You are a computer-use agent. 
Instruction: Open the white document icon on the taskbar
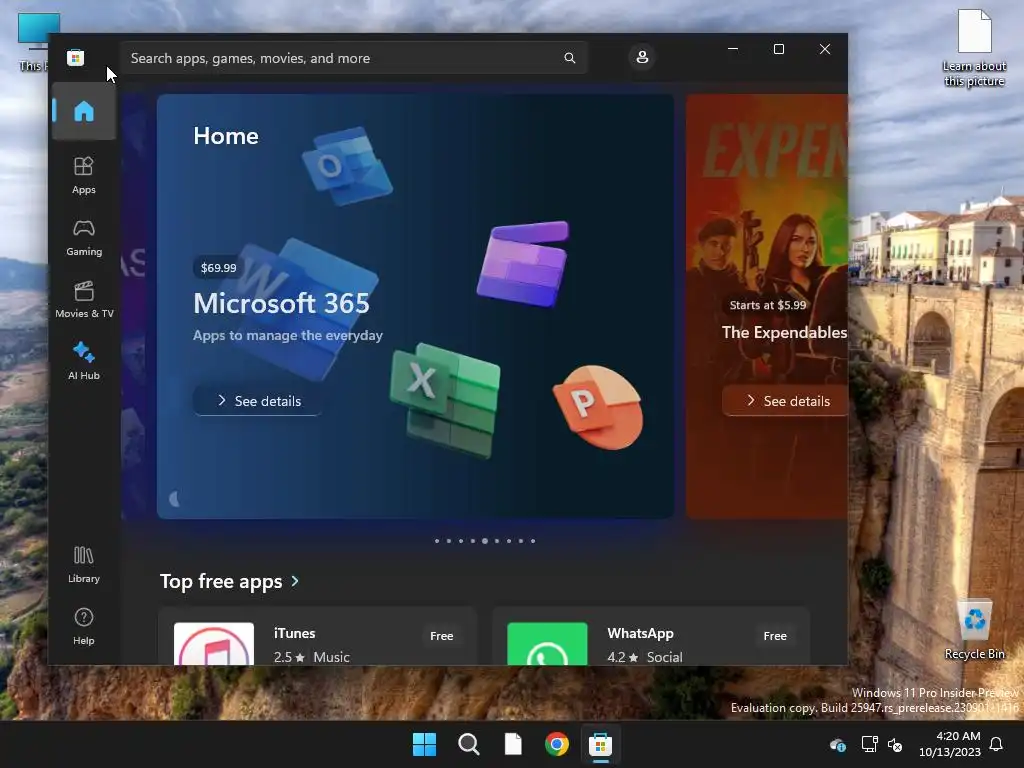(513, 744)
